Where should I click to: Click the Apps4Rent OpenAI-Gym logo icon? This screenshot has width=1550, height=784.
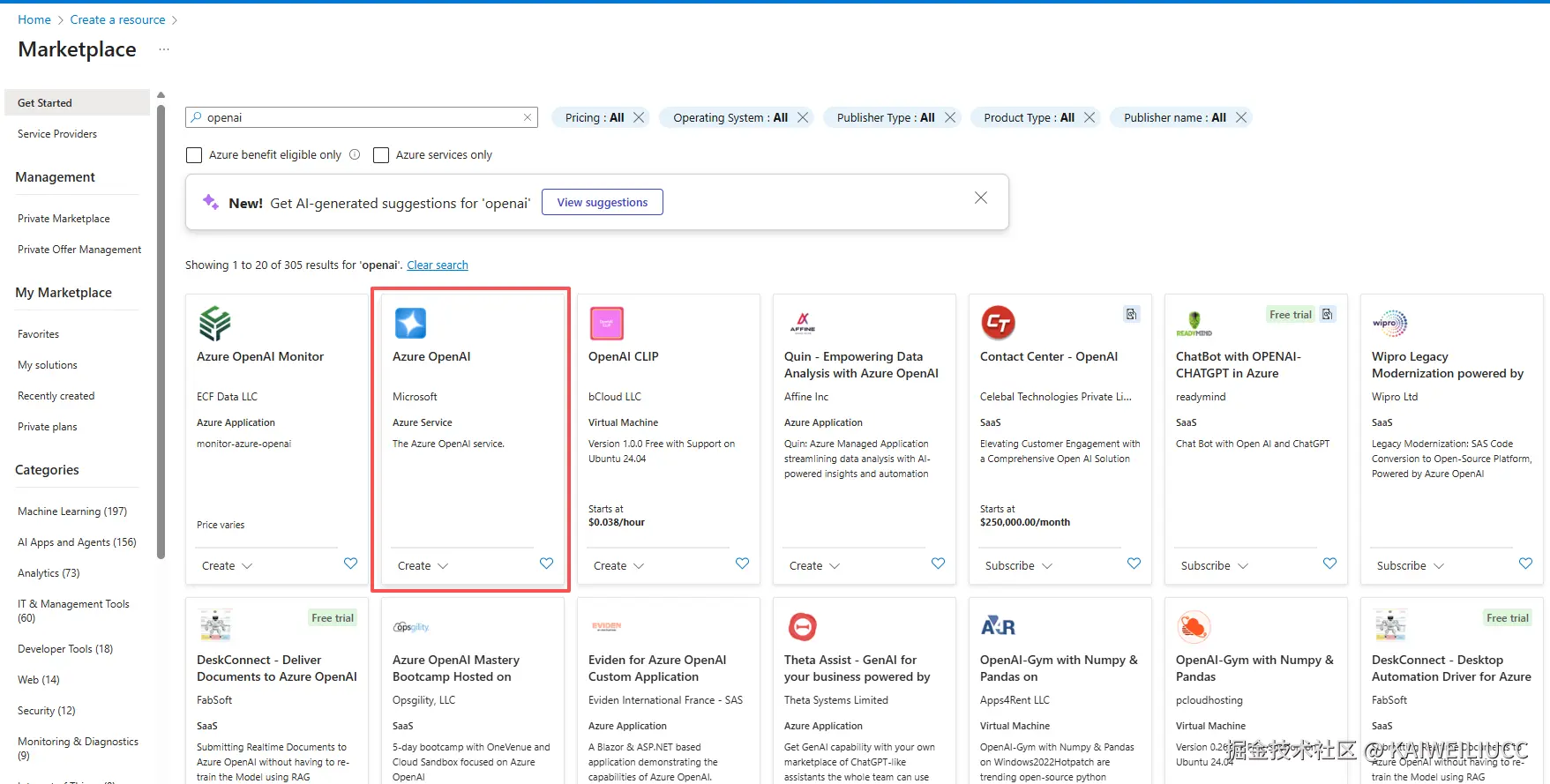click(998, 626)
